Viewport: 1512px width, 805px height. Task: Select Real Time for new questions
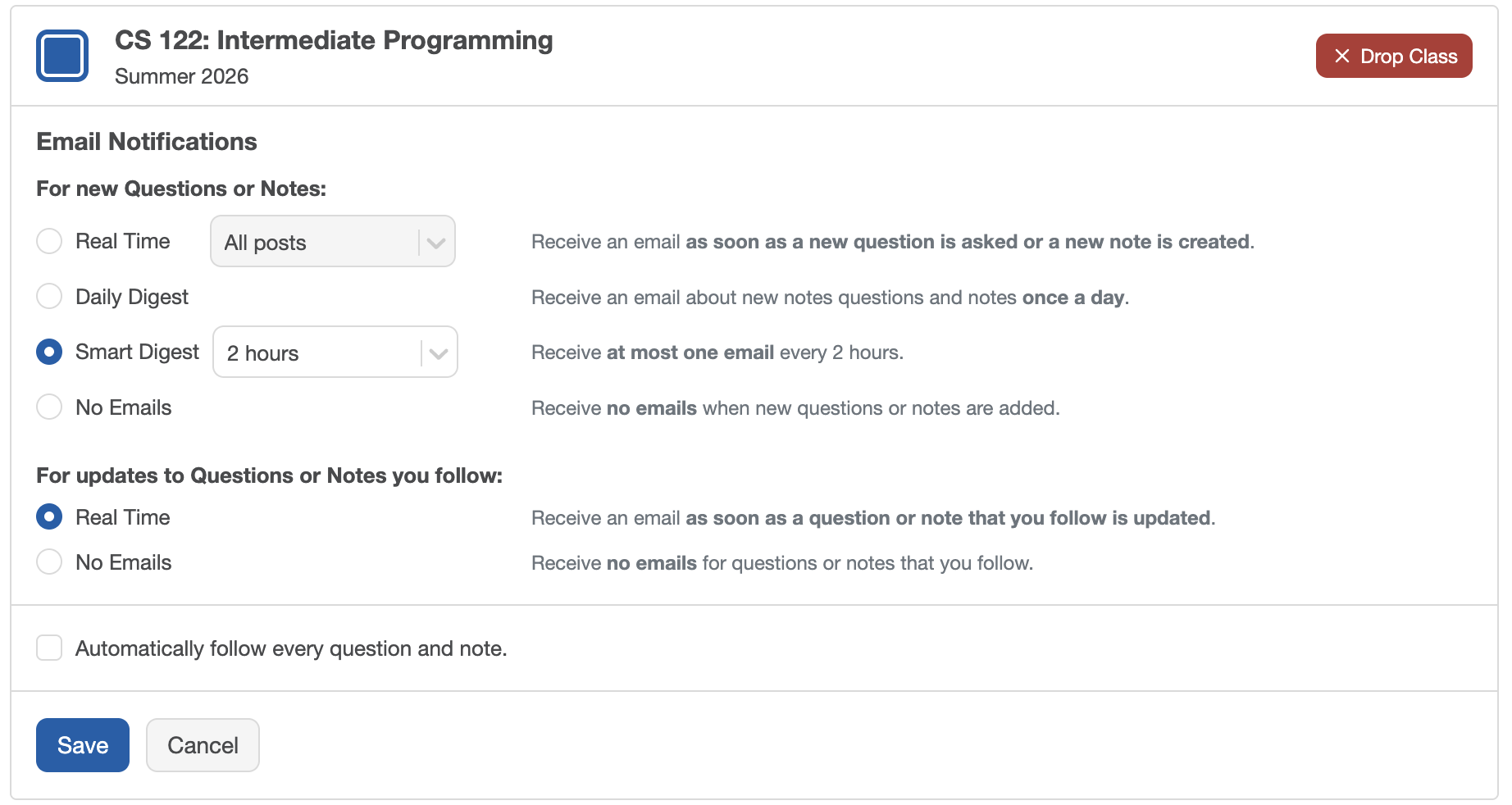click(49, 241)
